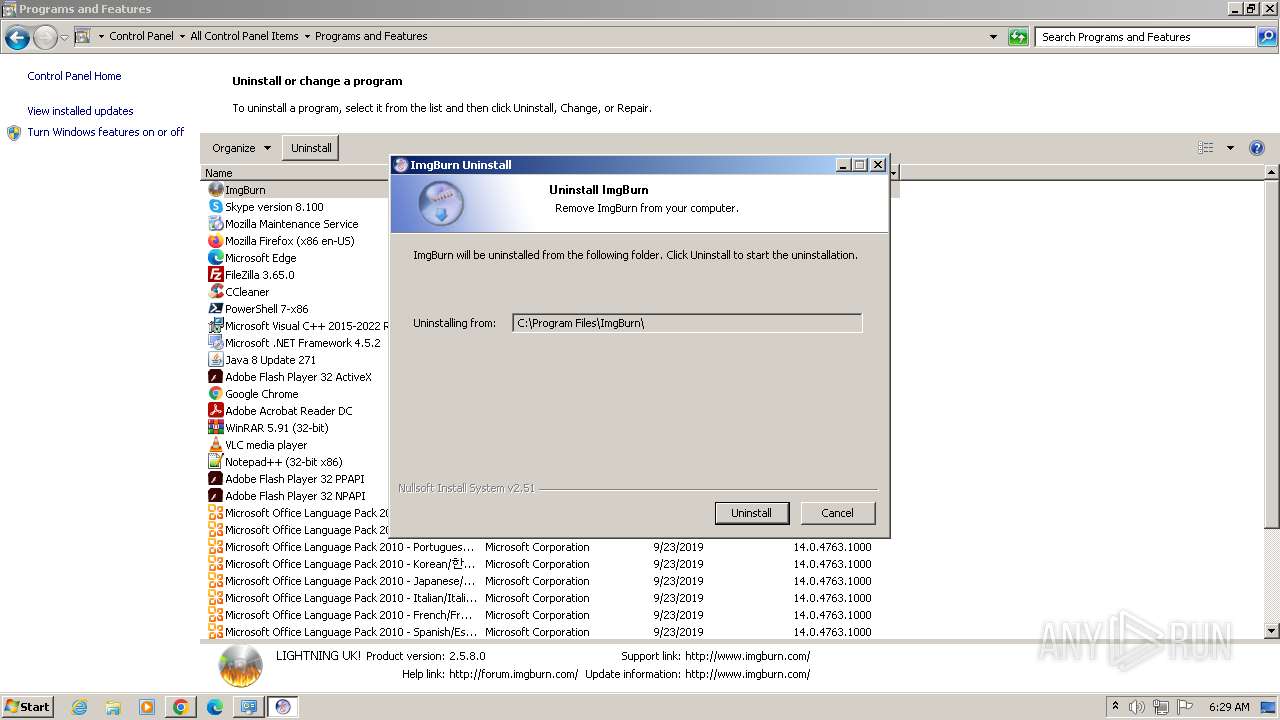The width and height of the screenshot is (1280, 720).
Task: Select the VLC media player icon
Action: 215,445
